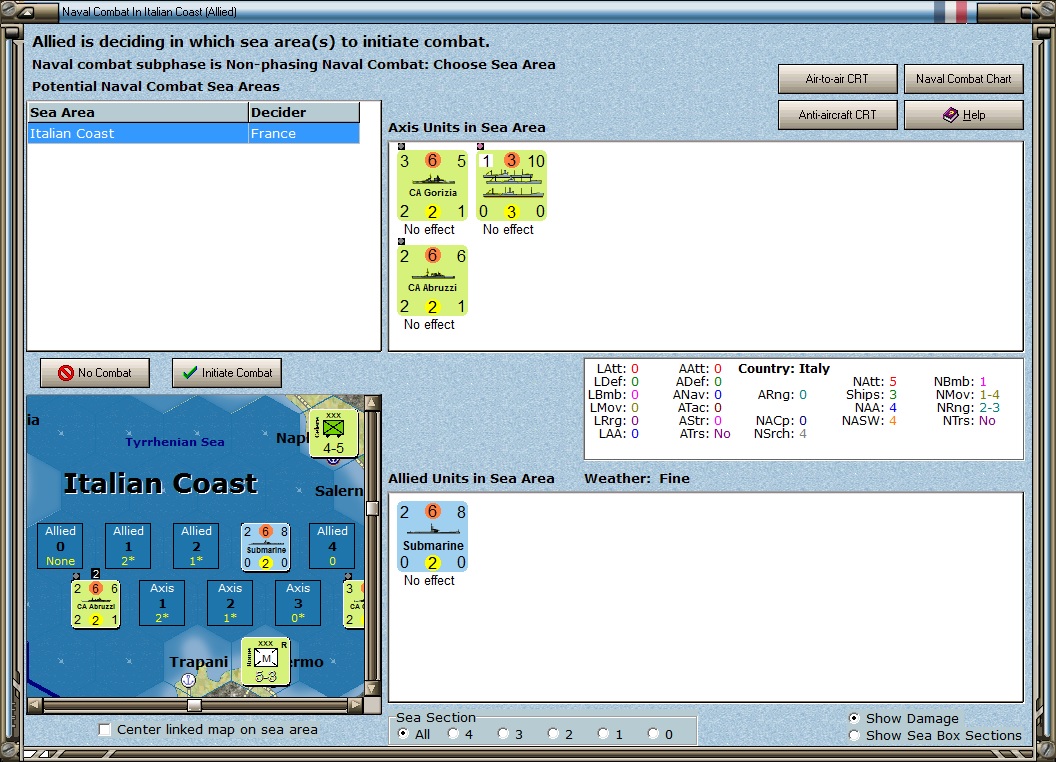
Task: Click the Axis 3 sea box section
Action: click(x=298, y=603)
